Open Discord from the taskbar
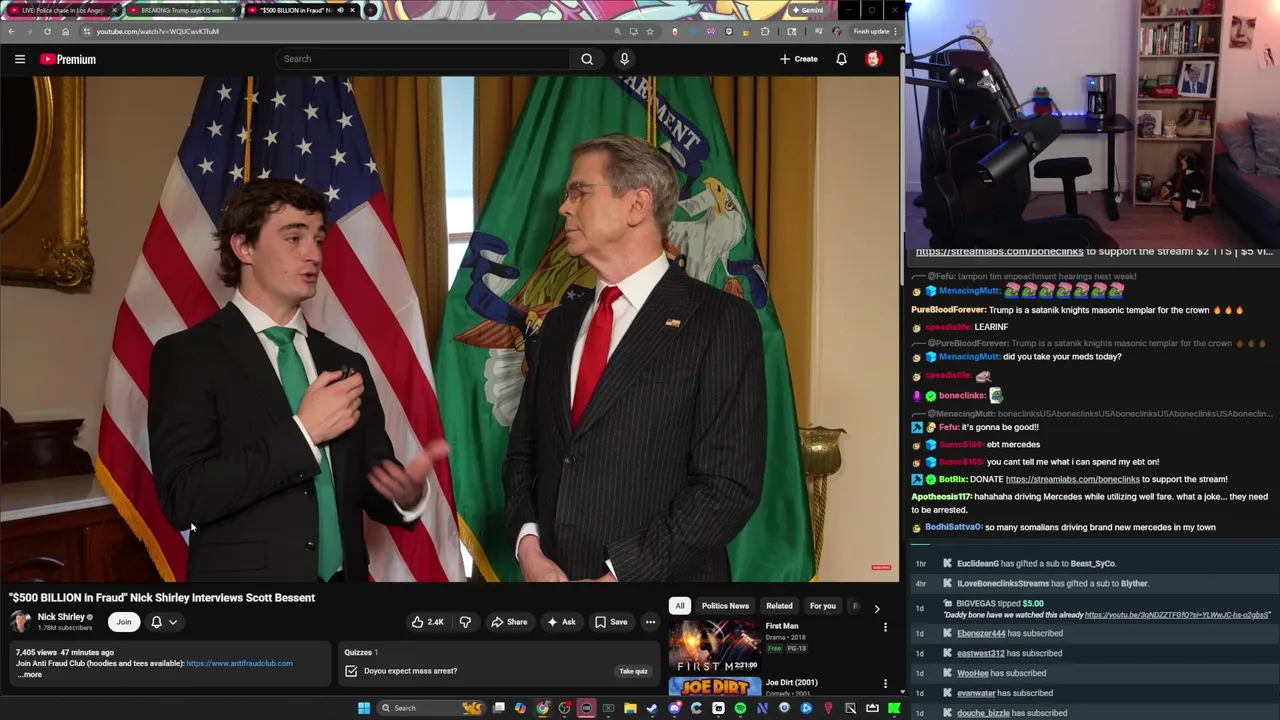Viewport: 1280px width, 720px height. (675, 708)
